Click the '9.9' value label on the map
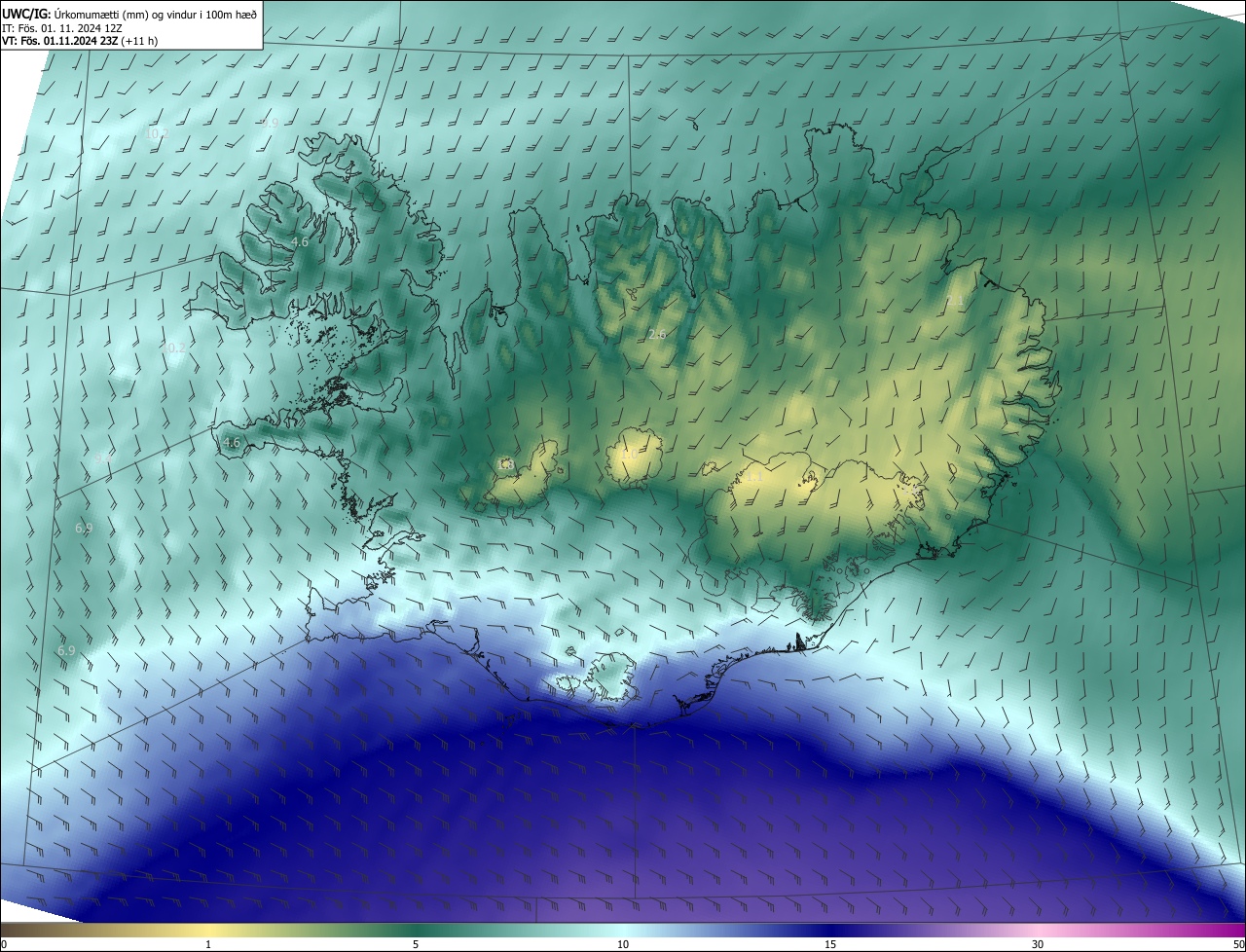The image size is (1246, 952). pos(271,123)
